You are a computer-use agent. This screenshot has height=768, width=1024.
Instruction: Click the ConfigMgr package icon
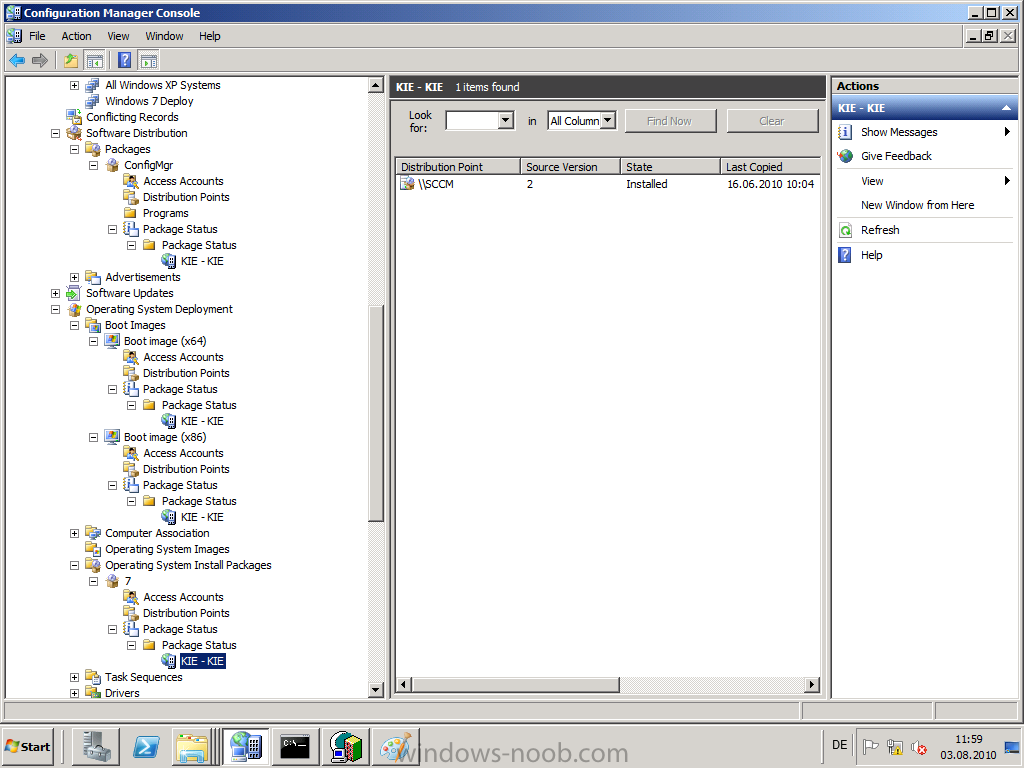pyautogui.click(x=112, y=165)
